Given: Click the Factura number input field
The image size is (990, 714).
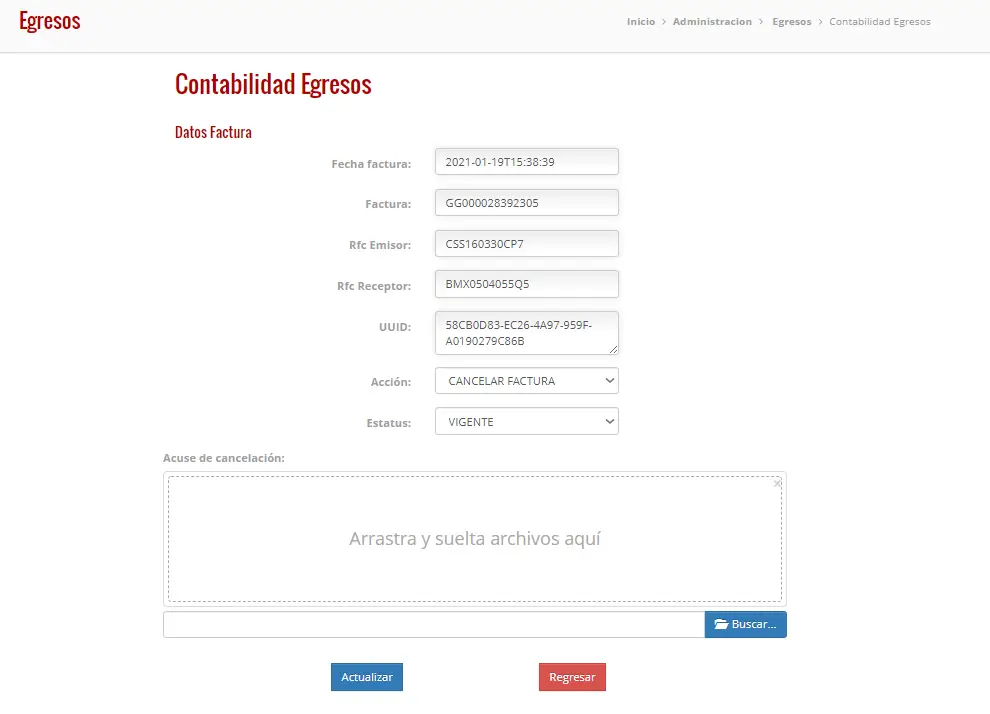Looking at the screenshot, I should click(527, 203).
